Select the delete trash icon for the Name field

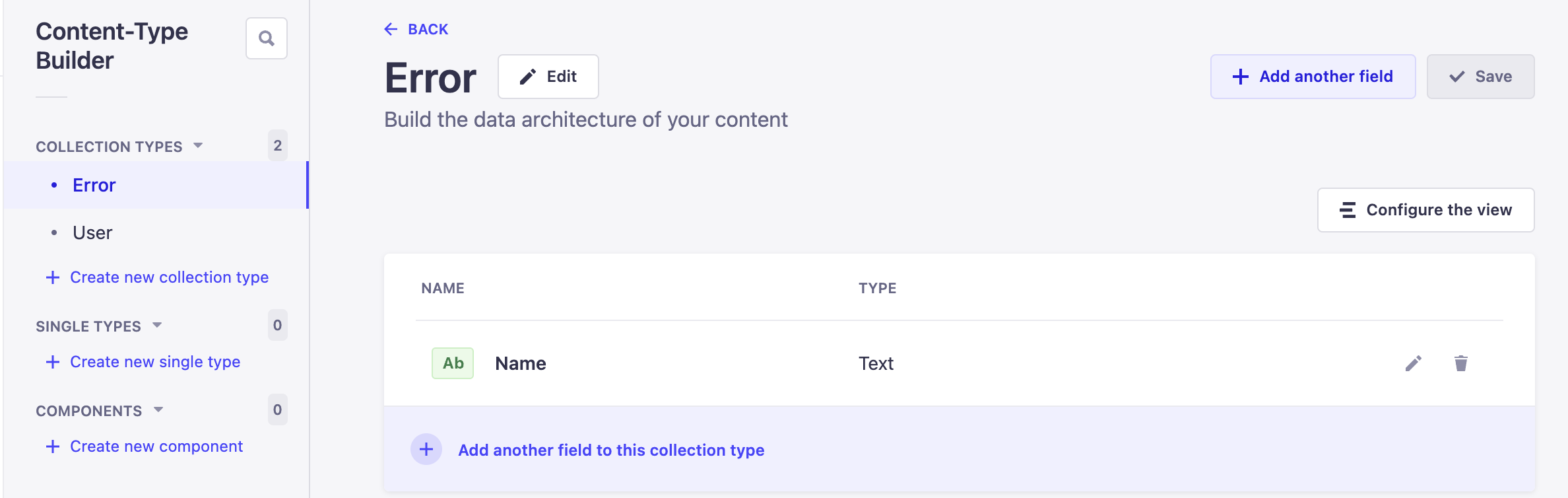[1460, 363]
